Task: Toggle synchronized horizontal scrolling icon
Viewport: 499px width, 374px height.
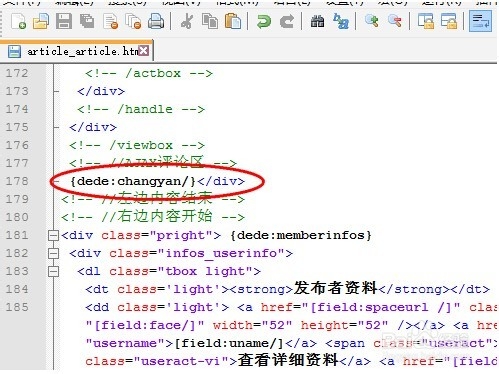Action: pyautogui.click(x=449, y=21)
